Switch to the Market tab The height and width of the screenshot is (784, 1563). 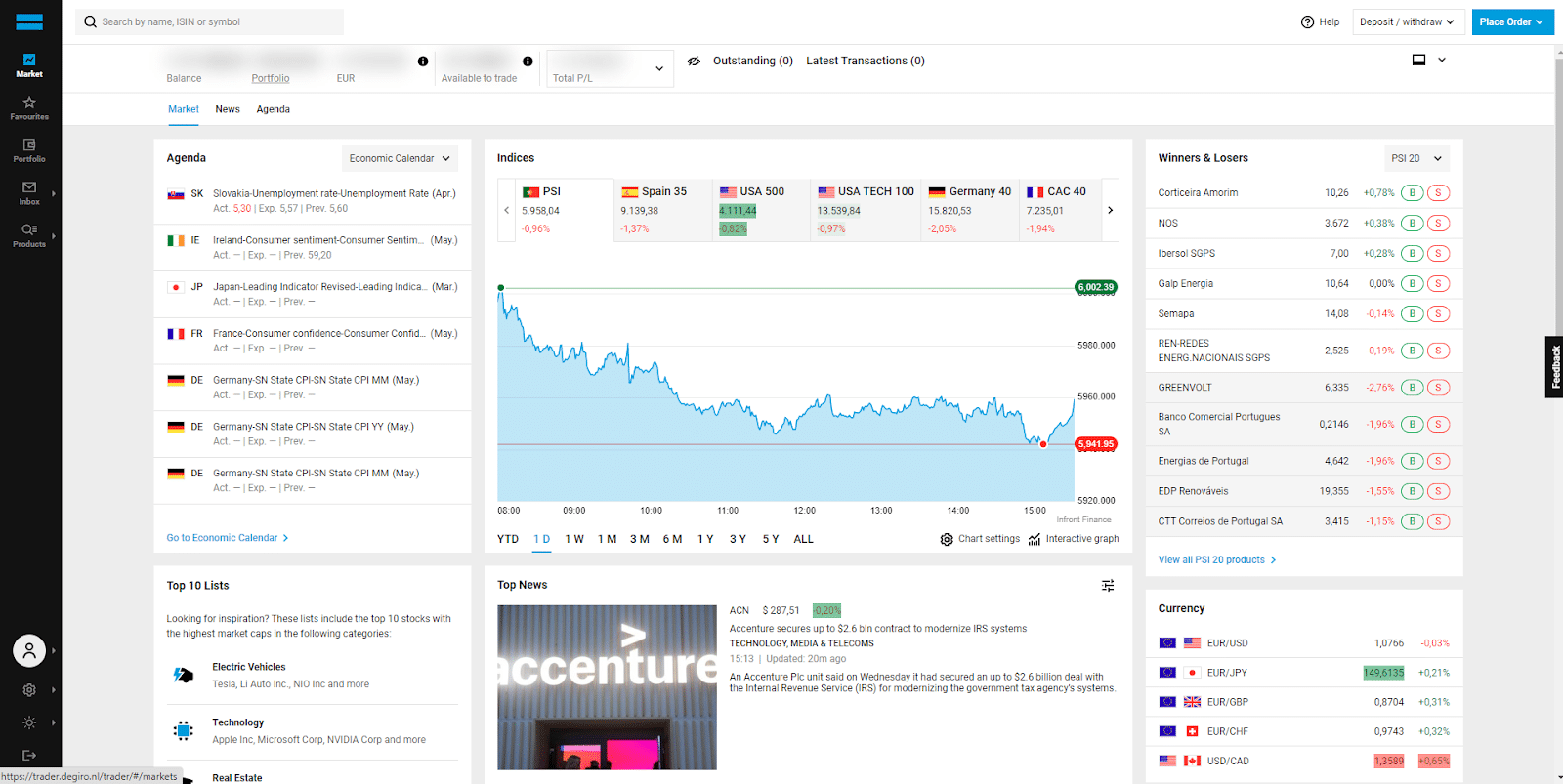(x=184, y=109)
